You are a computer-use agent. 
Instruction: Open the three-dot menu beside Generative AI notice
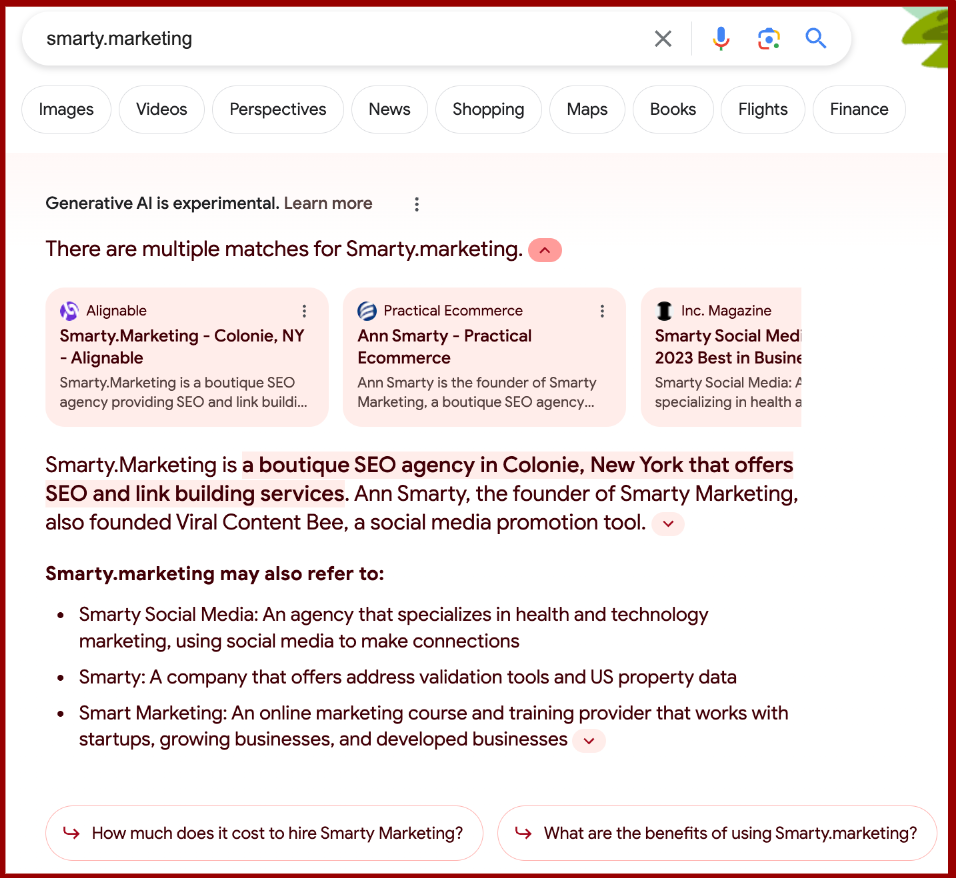coord(417,204)
